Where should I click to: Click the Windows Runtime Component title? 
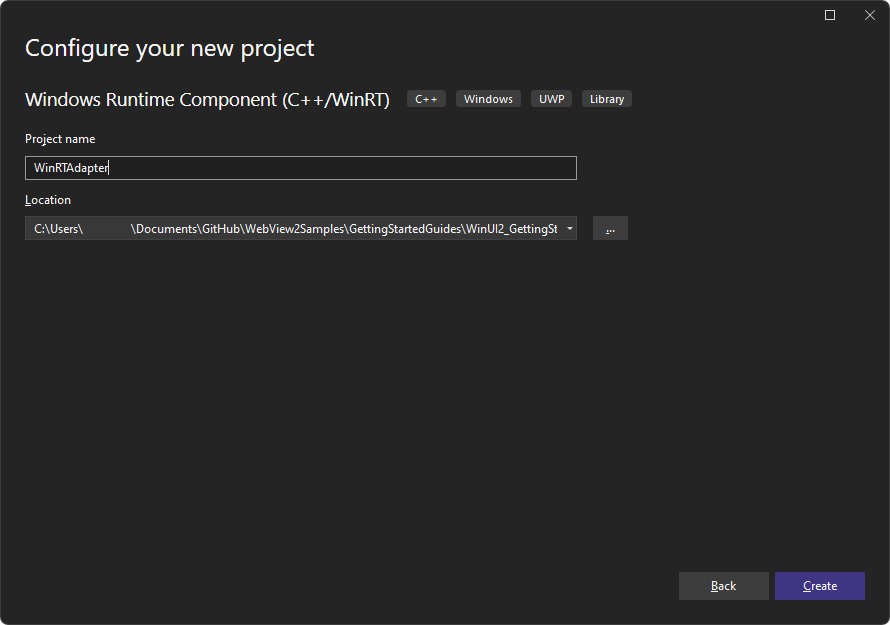[207, 98]
